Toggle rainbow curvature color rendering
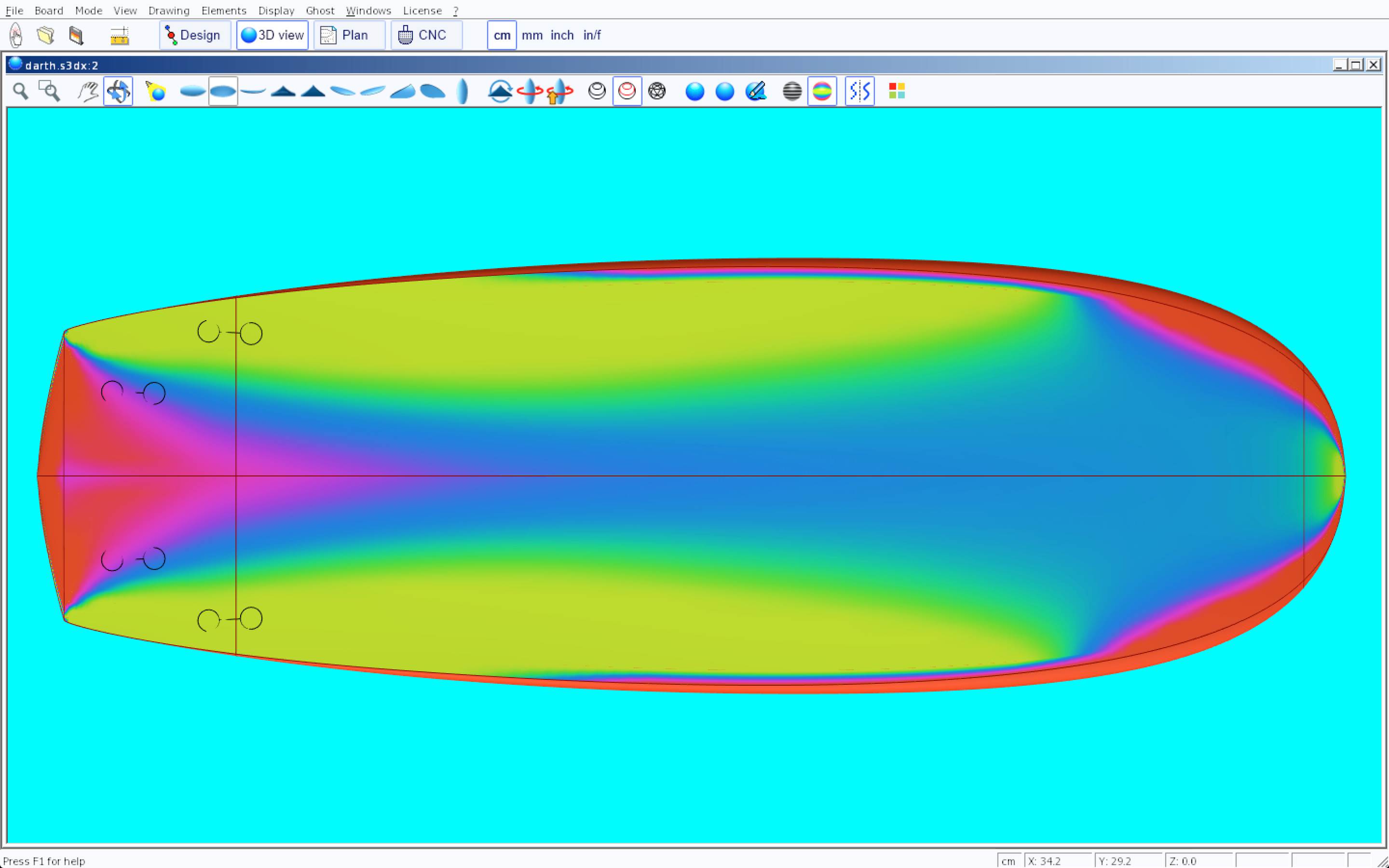Viewport: 1389px width, 868px height. [x=822, y=91]
